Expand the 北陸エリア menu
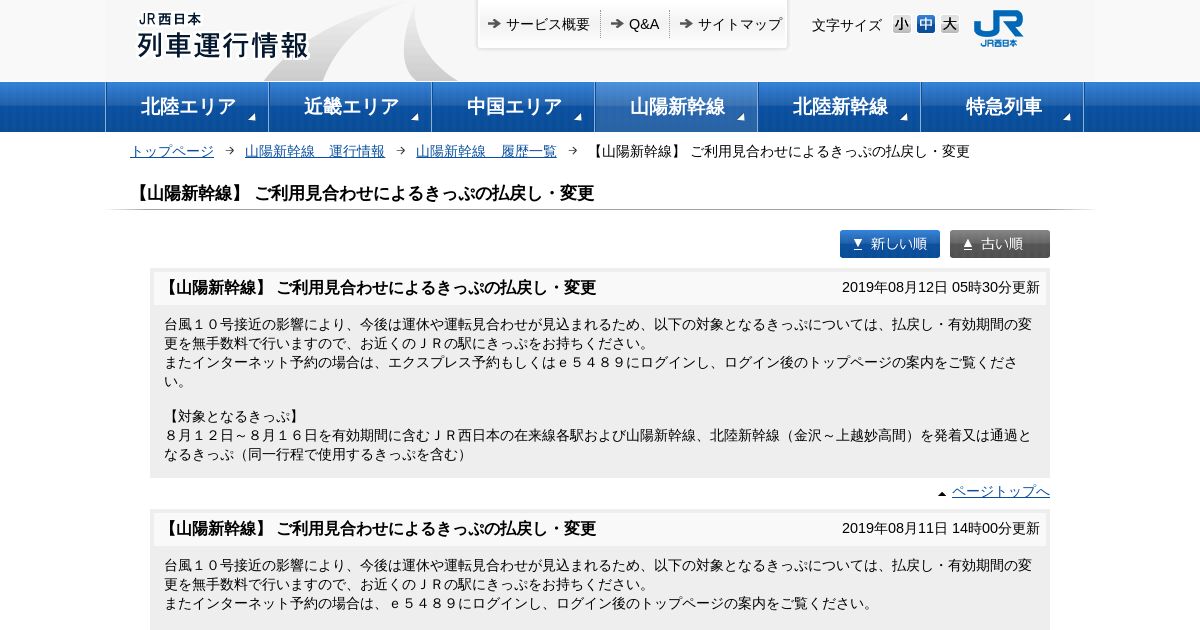This screenshot has height=630, width=1200. (x=187, y=107)
